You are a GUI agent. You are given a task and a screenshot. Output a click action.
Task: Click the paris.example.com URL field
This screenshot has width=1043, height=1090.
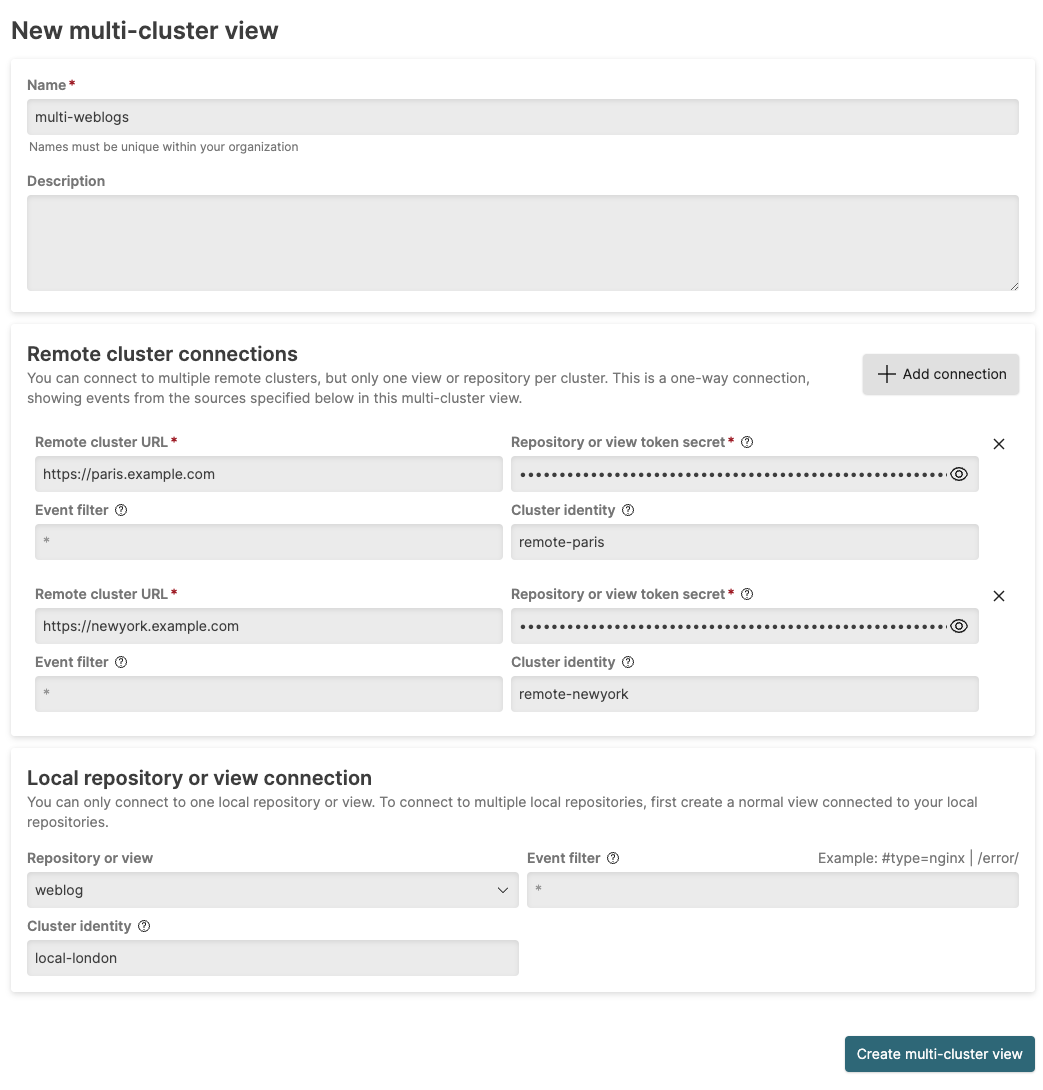pos(268,474)
